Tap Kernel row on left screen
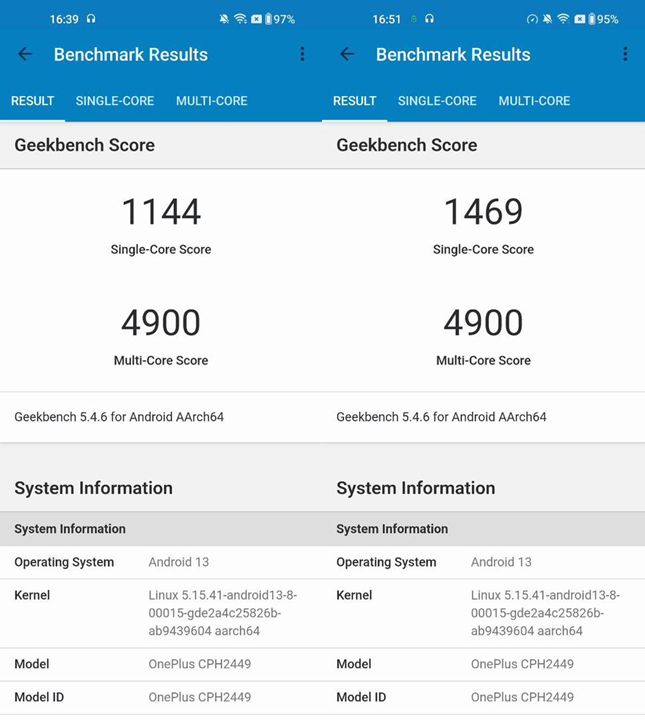The width and height of the screenshot is (645, 720). click(160, 613)
